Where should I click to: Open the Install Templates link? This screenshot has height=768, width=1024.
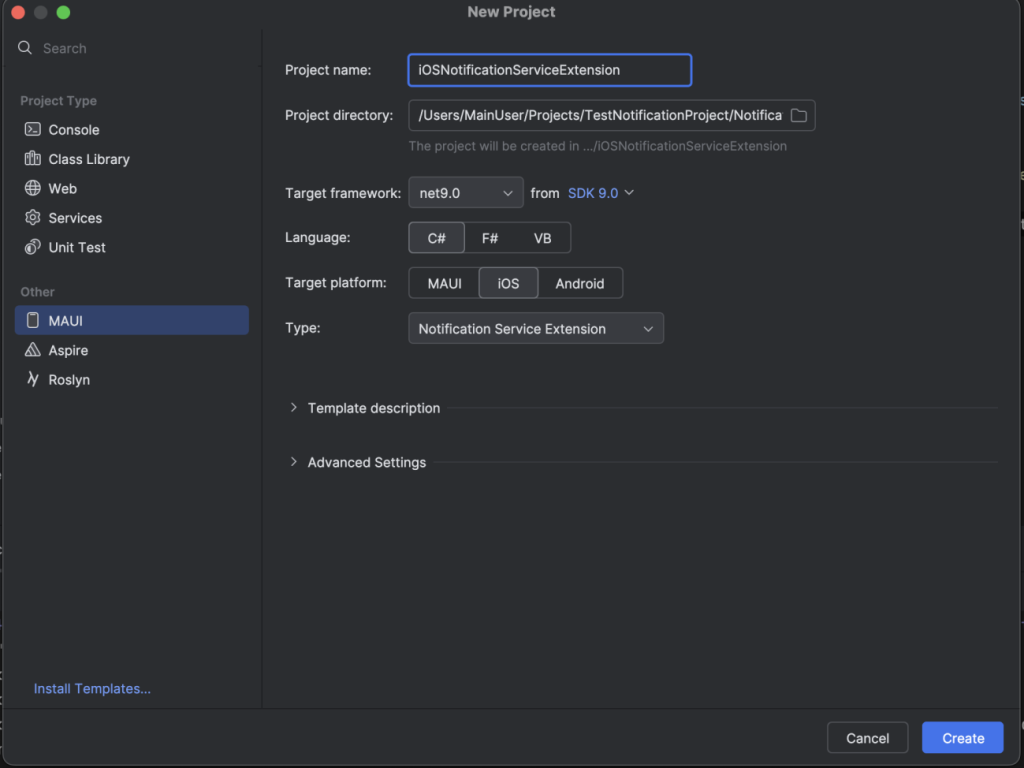coord(92,689)
